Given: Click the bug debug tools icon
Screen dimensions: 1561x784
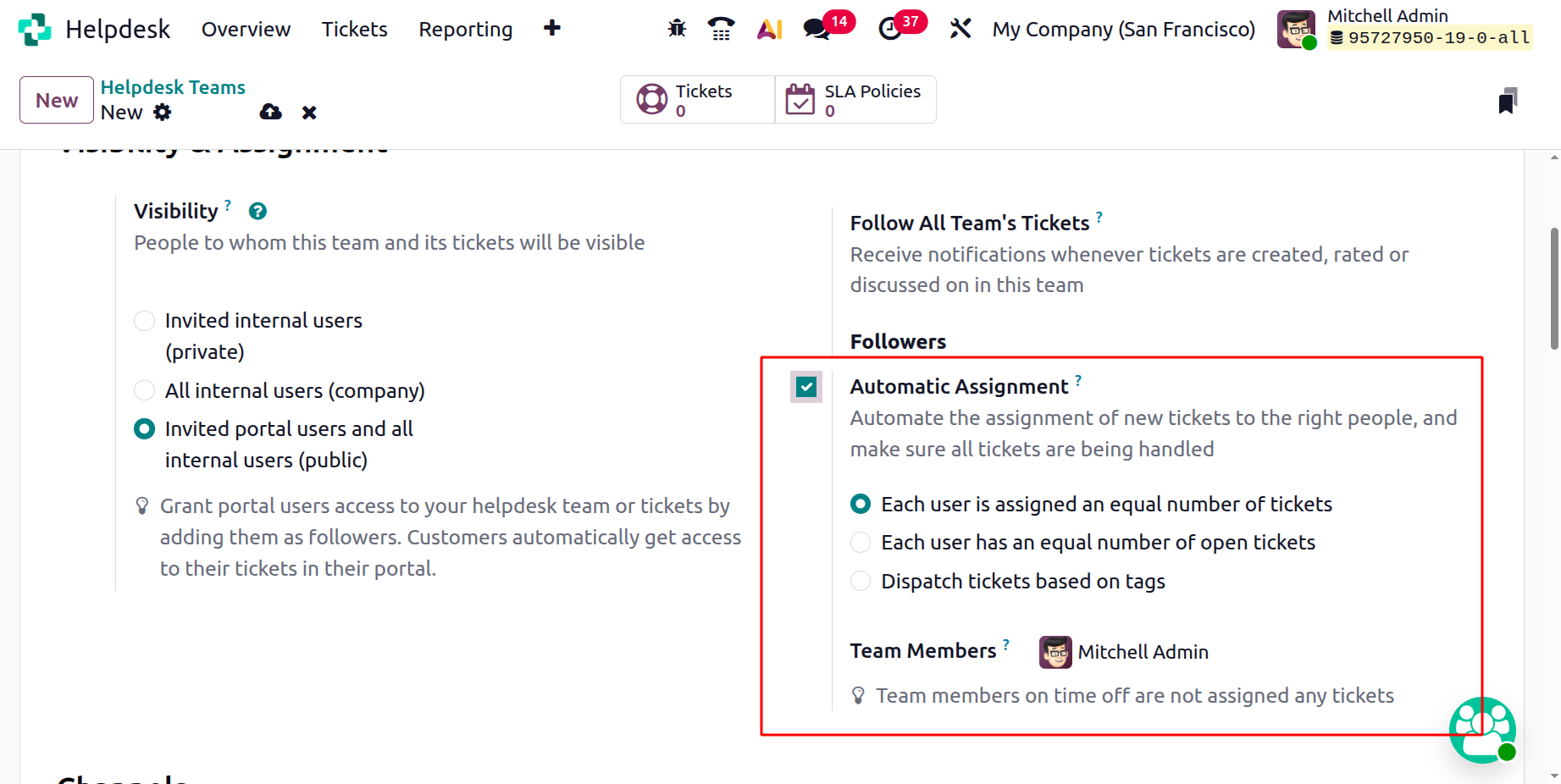Looking at the screenshot, I should (x=677, y=29).
